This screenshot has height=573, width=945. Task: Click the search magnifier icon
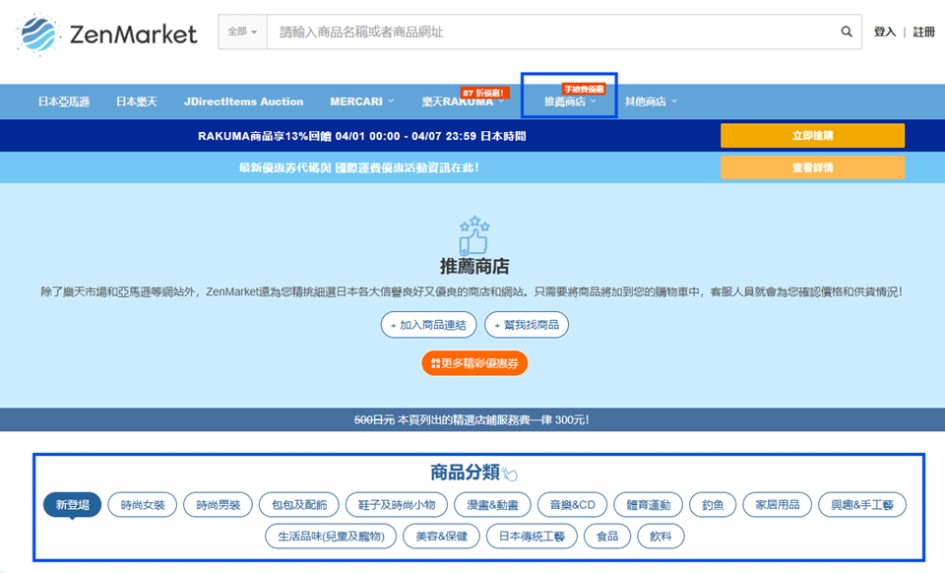coord(846,31)
